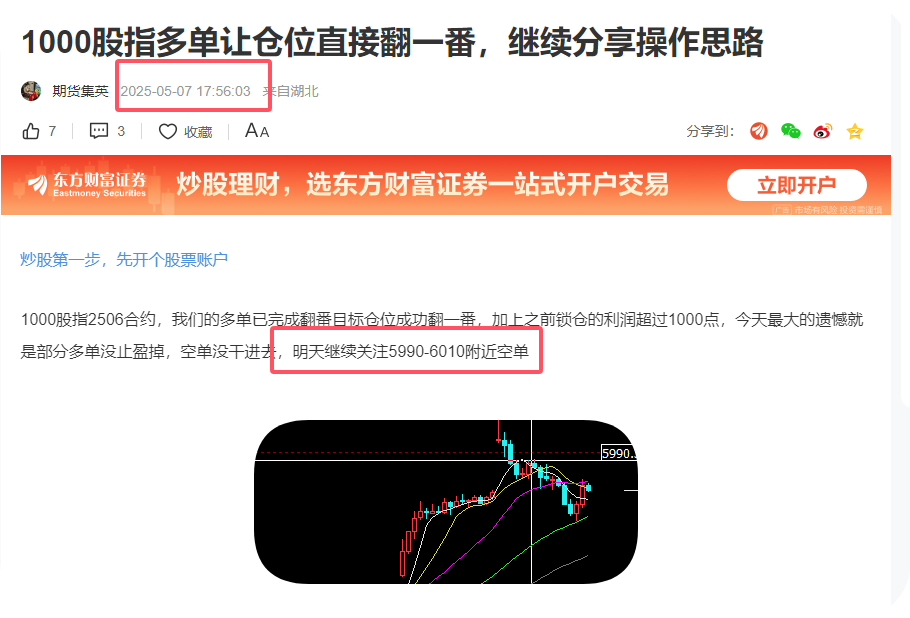The width and height of the screenshot is (910, 618).
Task: Click the article title heading
Action: (x=392, y=42)
